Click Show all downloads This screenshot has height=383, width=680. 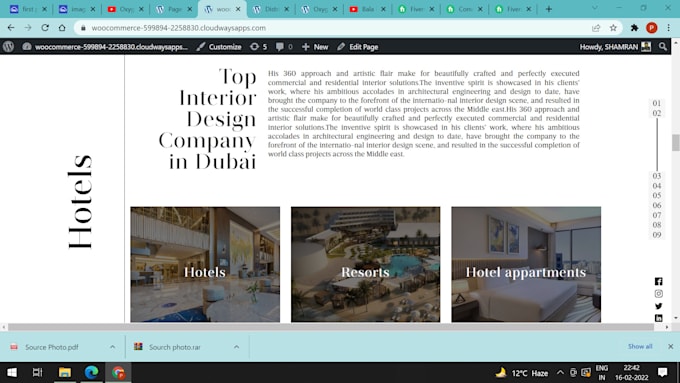640,346
